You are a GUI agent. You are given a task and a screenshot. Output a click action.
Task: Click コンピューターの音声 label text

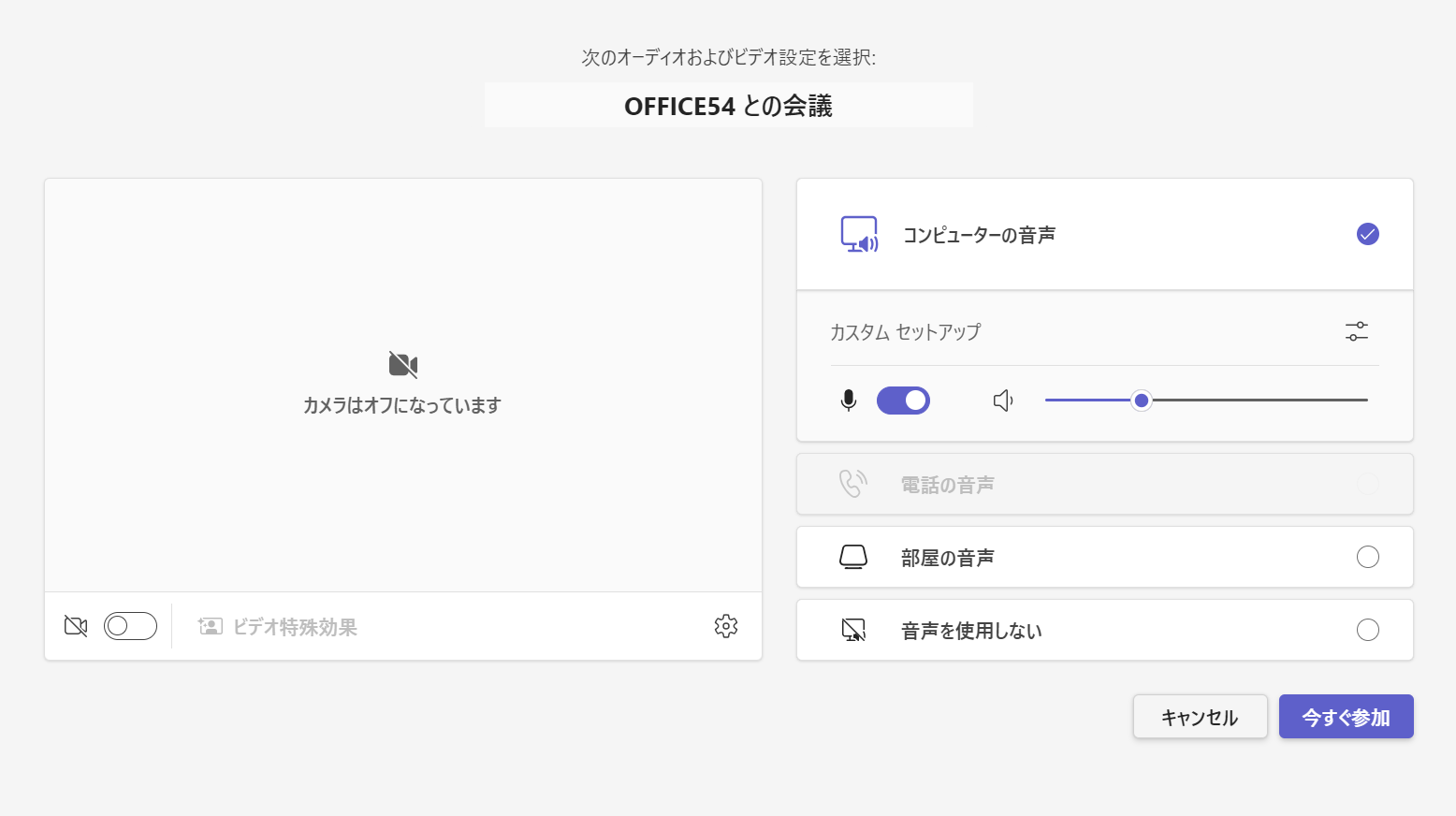[979, 235]
